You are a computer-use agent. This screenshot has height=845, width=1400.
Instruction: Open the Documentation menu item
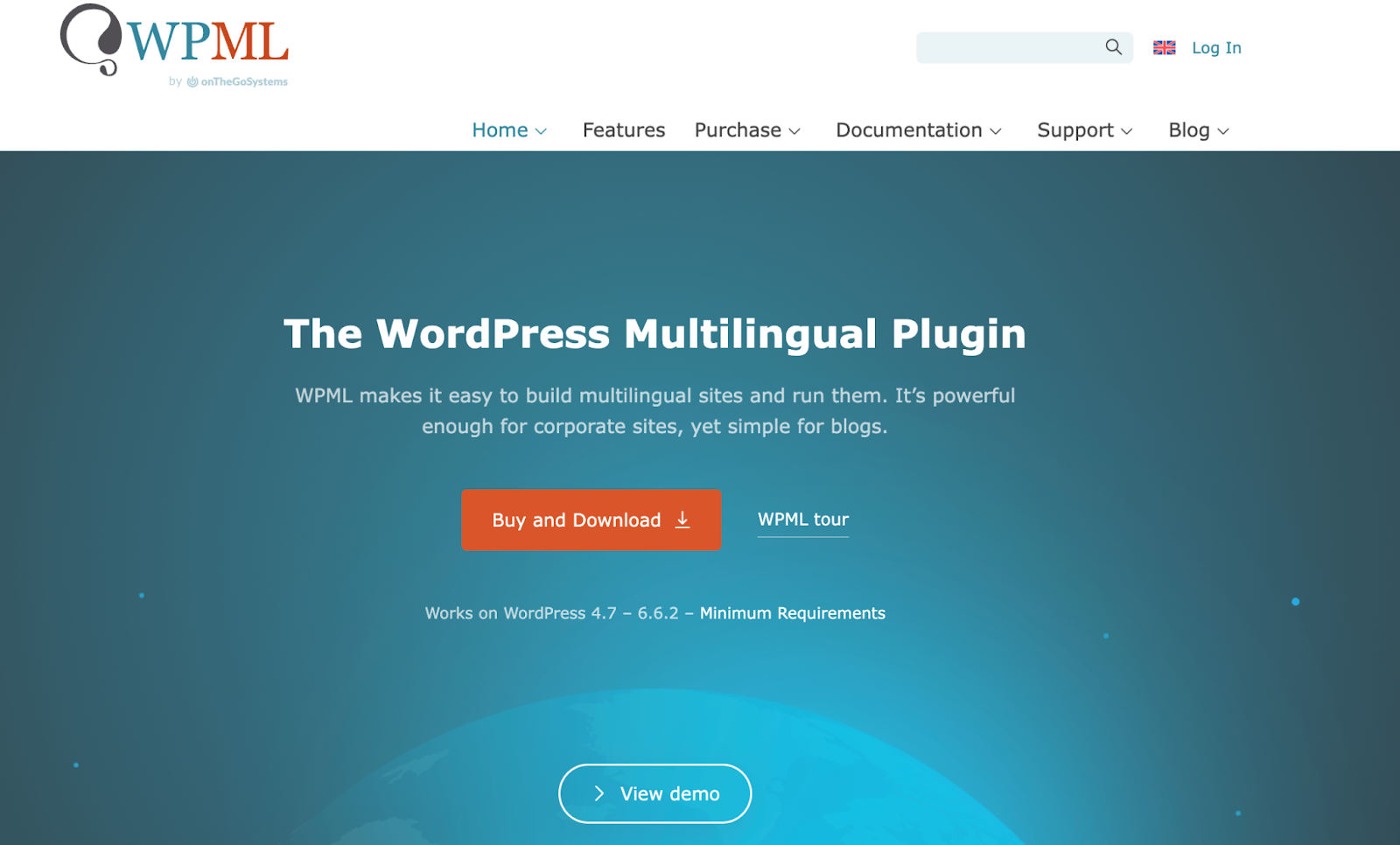click(909, 130)
